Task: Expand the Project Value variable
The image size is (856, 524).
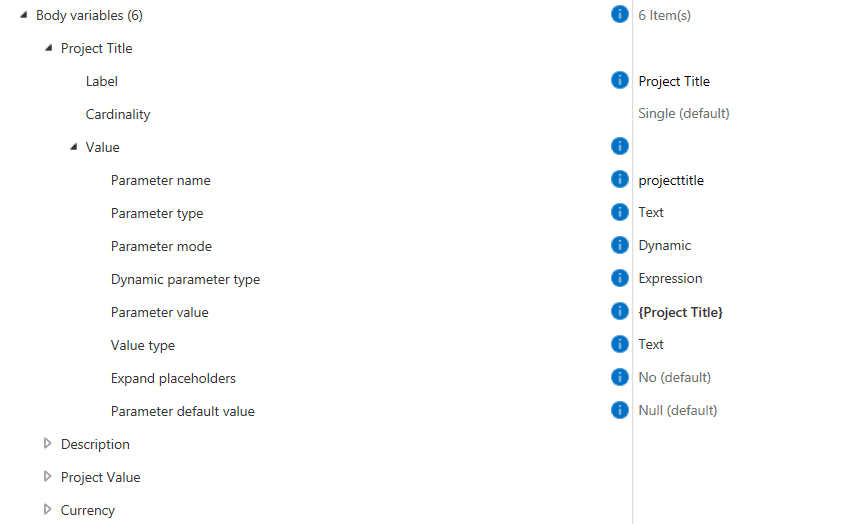Action: [48, 477]
